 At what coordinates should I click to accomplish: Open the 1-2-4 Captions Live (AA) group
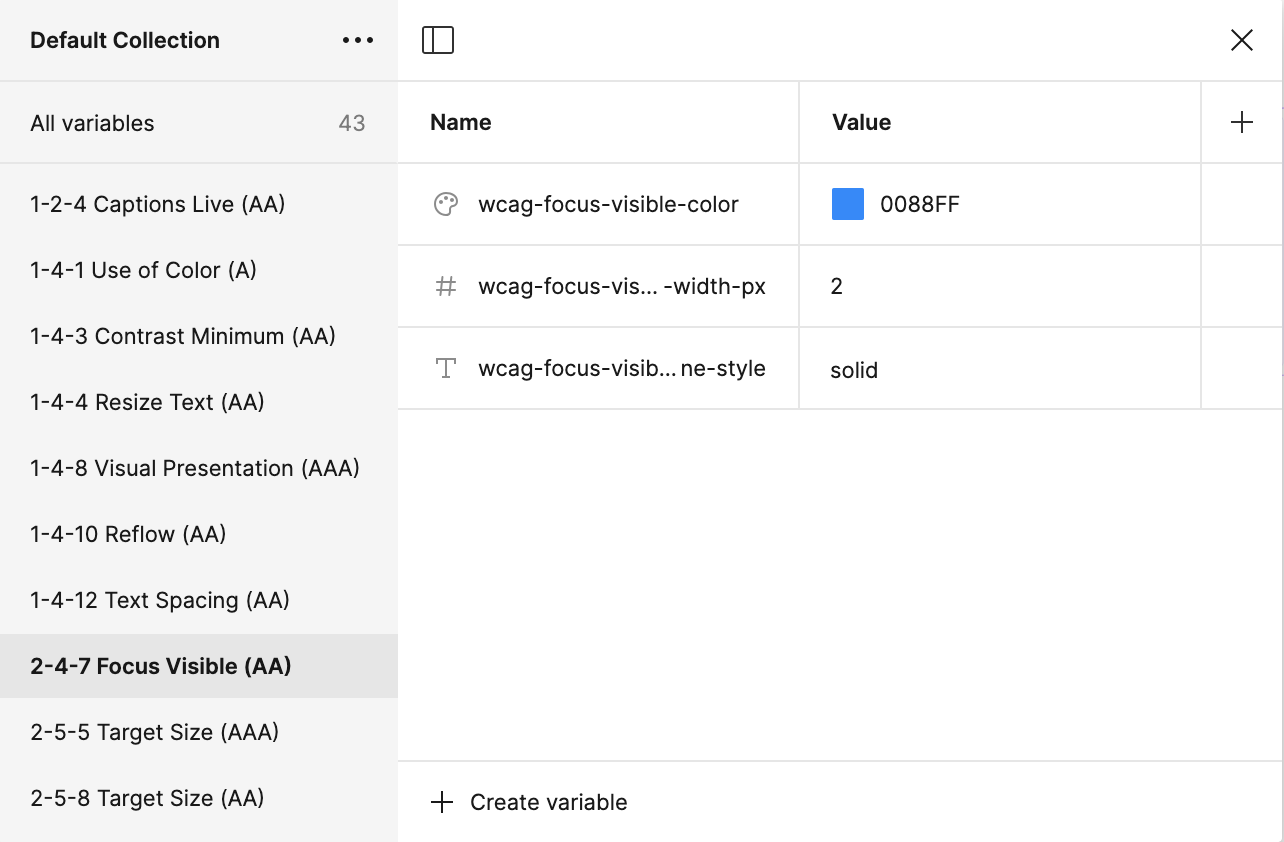(x=158, y=204)
